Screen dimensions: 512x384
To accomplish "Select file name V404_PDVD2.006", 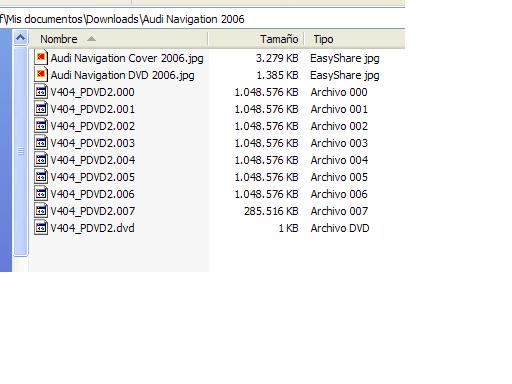I will [92, 194].
